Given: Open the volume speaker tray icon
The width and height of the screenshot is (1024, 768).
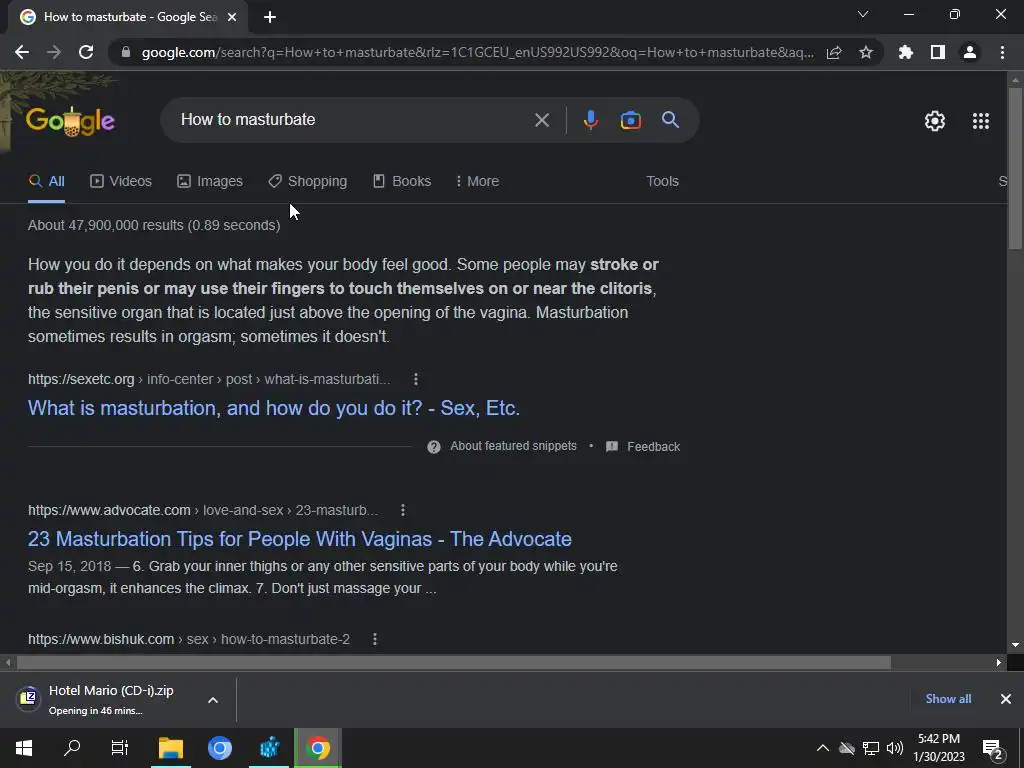Looking at the screenshot, I should click(x=895, y=748).
